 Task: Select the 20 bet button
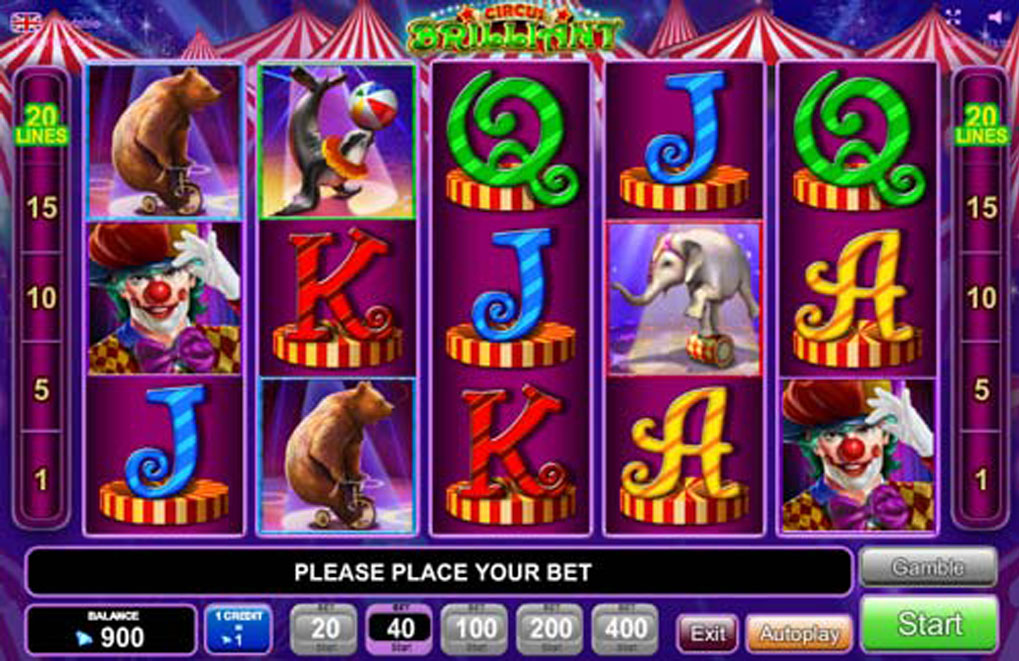324,629
